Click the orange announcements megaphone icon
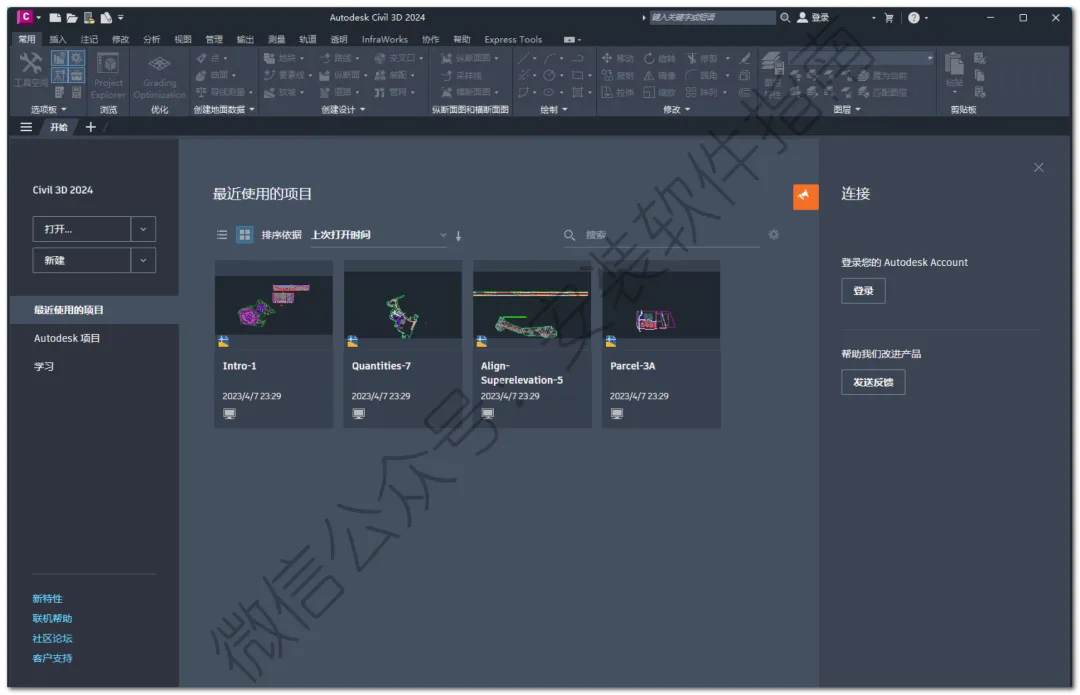This screenshot has height=695, width=1080. (805, 196)
